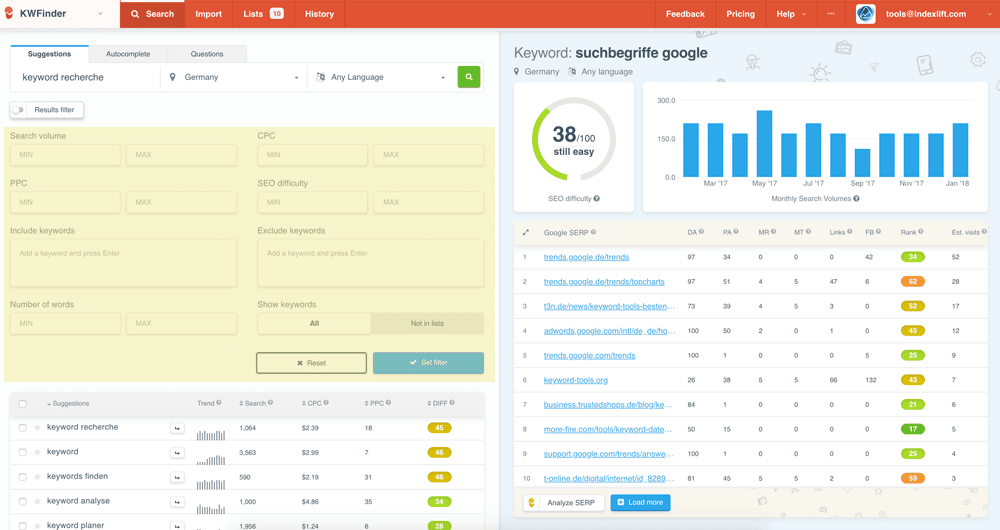Open the Feedback link

coord(685,13)
